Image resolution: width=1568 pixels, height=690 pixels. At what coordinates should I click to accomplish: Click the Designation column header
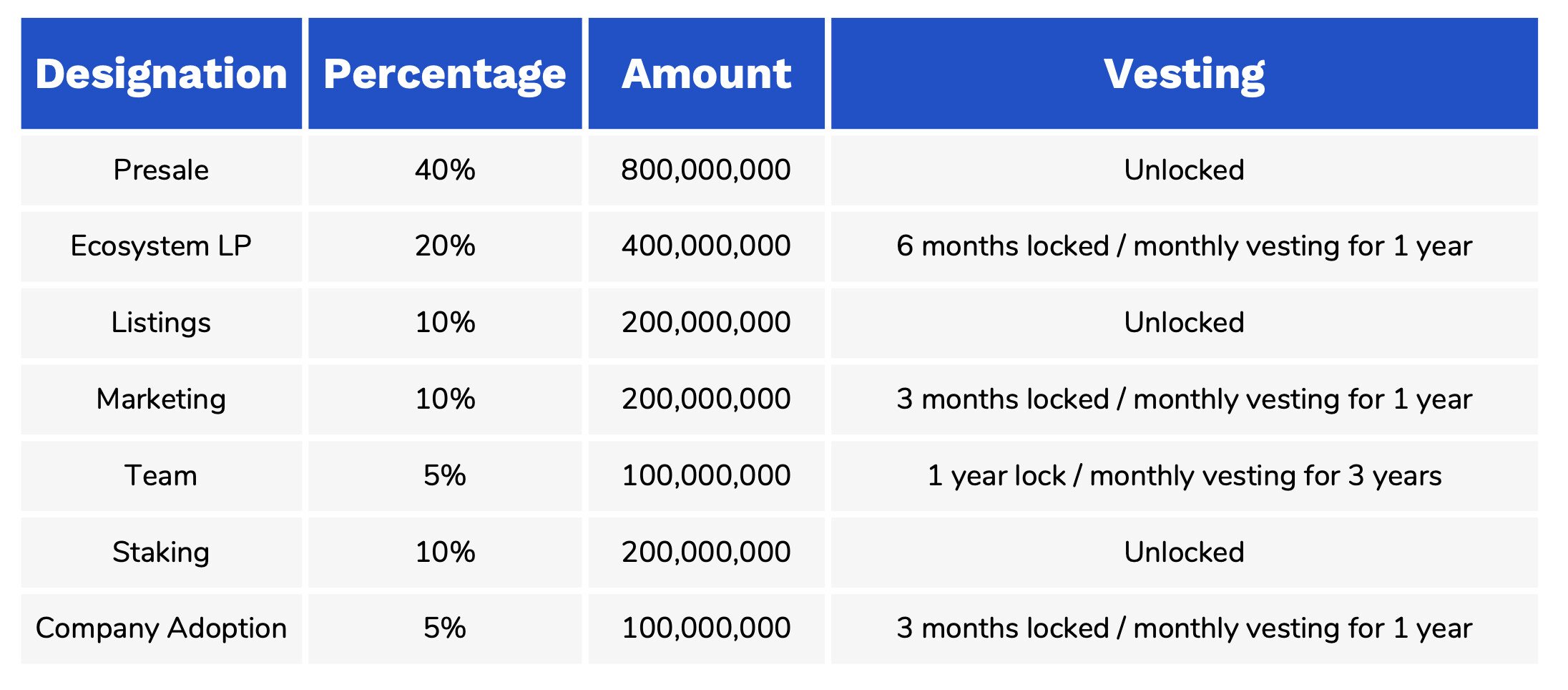[161, 74]
